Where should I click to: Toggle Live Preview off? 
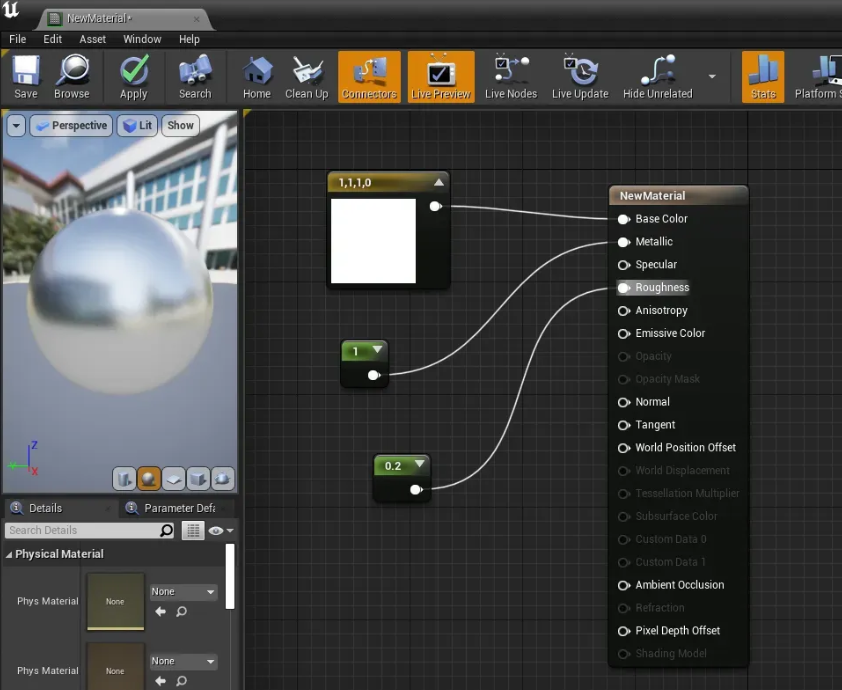click(x=441, y=77)
